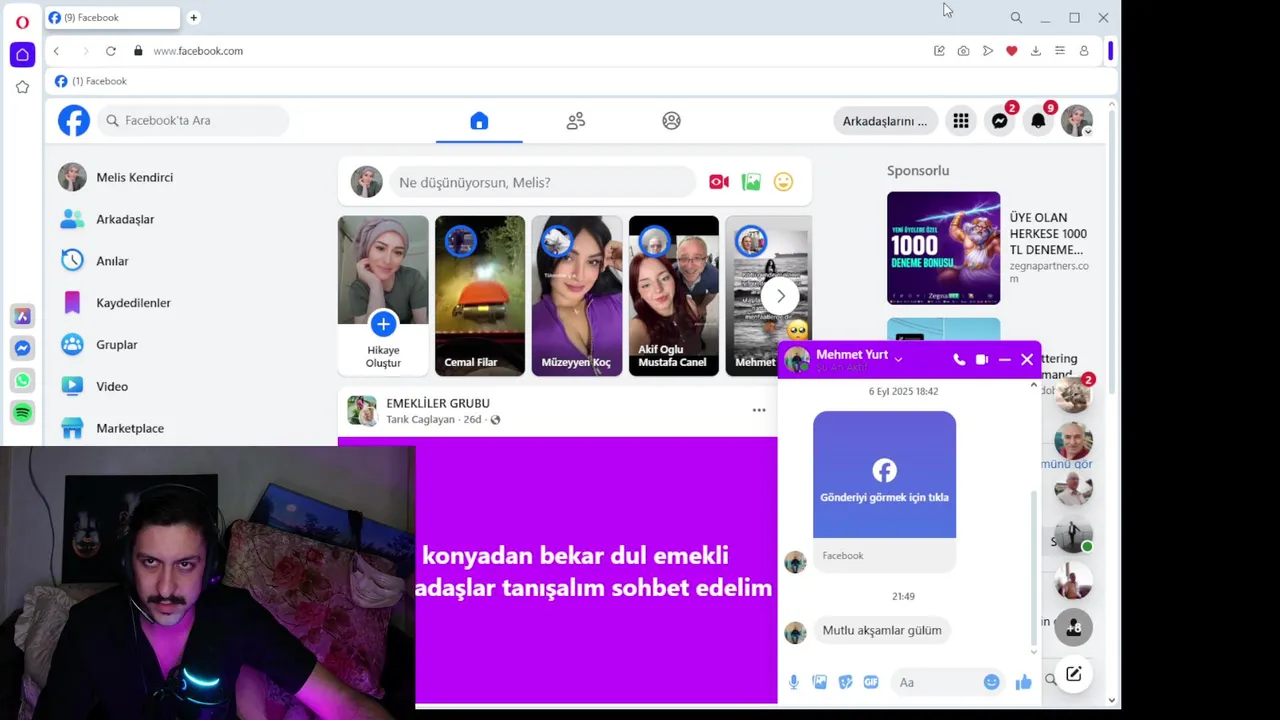Take a snapshot with camera icon

click(x=963, y=51)
